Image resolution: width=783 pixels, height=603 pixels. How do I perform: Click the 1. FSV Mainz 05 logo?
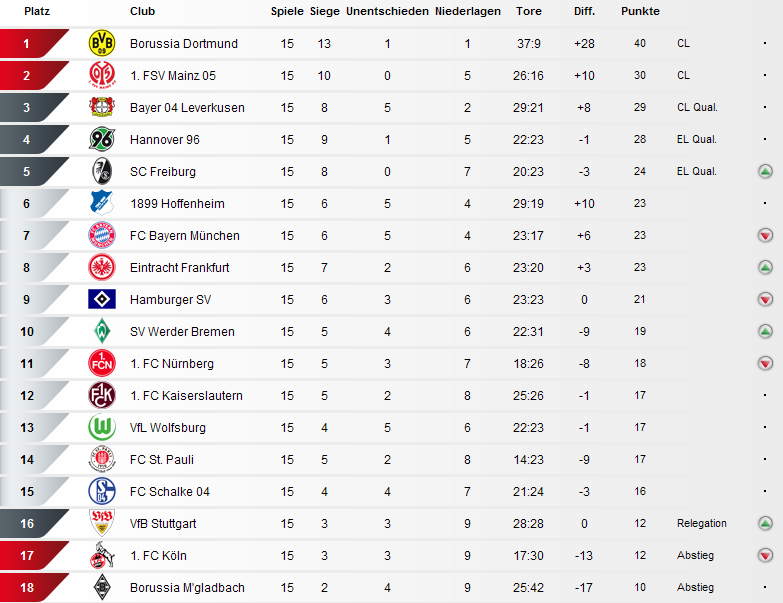click(102, 75)
